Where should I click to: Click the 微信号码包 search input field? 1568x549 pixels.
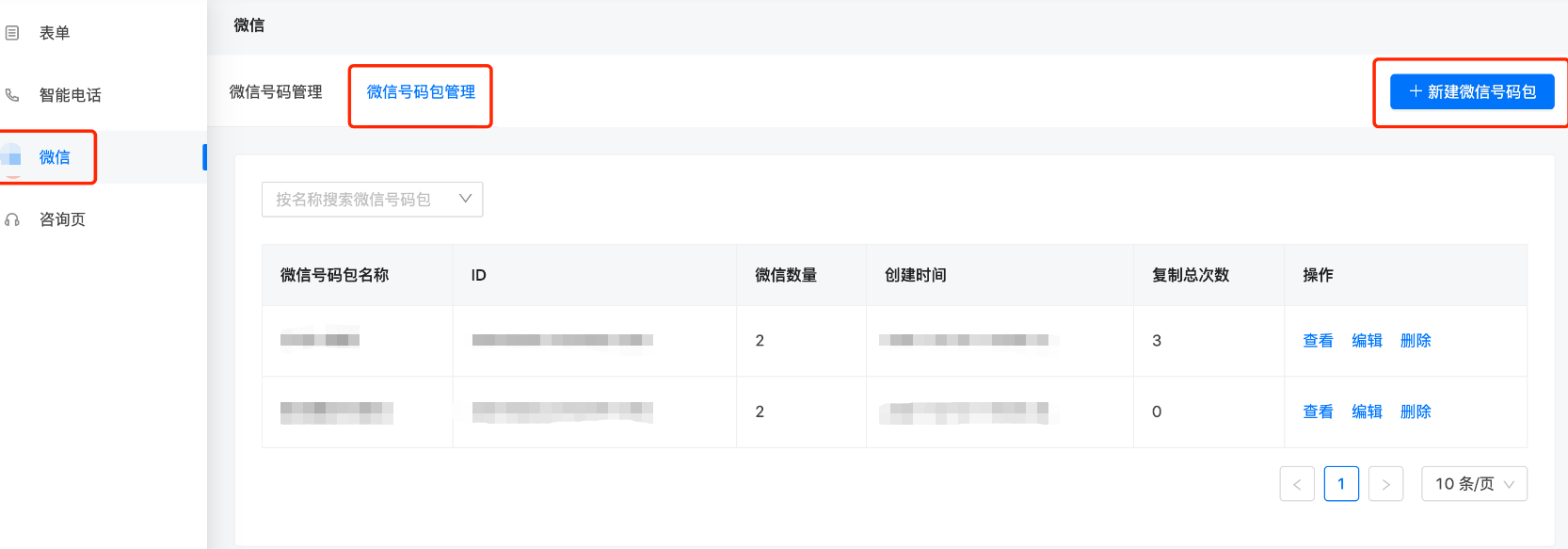tap(358, 199)
